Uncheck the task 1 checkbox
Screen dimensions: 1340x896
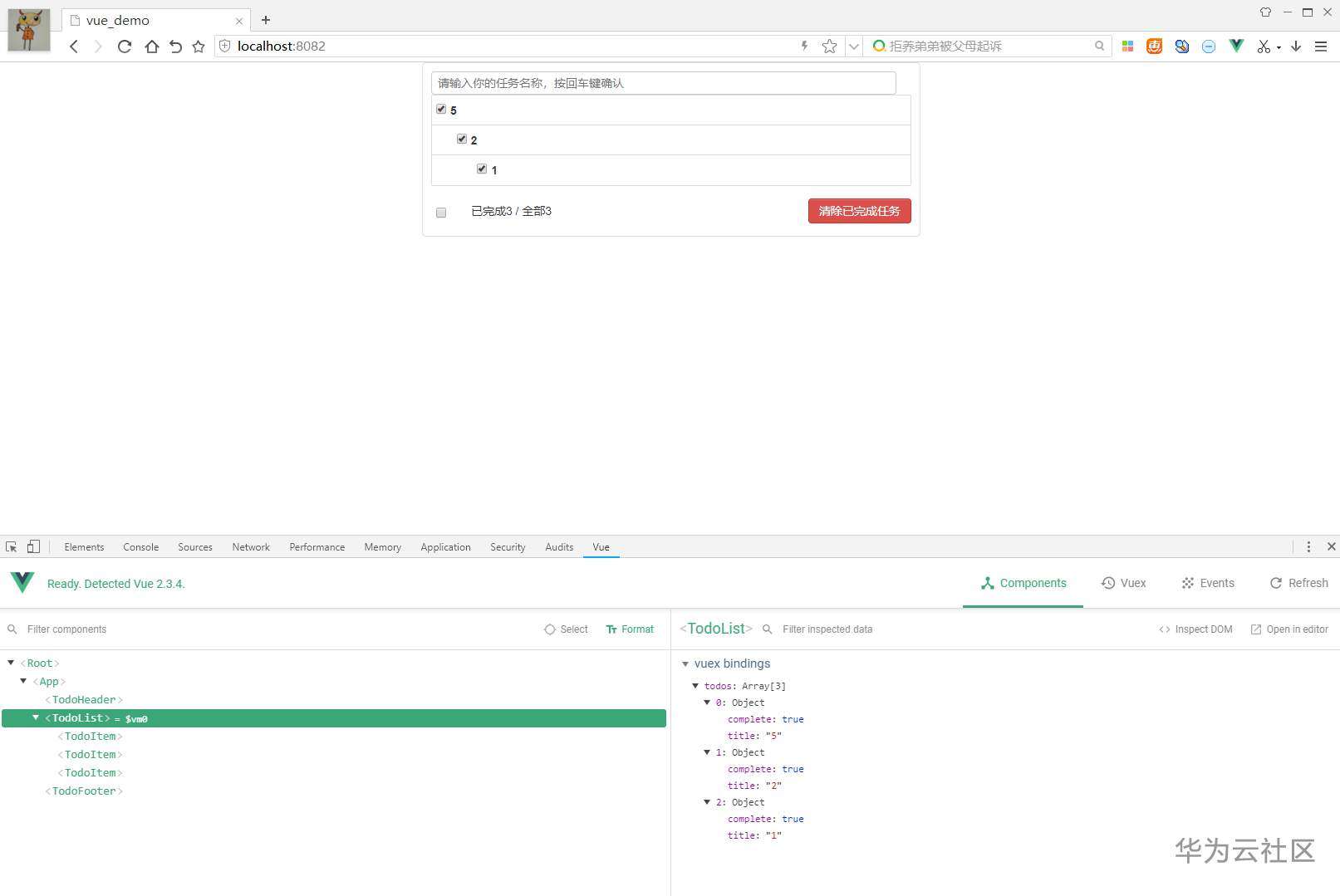point(482,169)
